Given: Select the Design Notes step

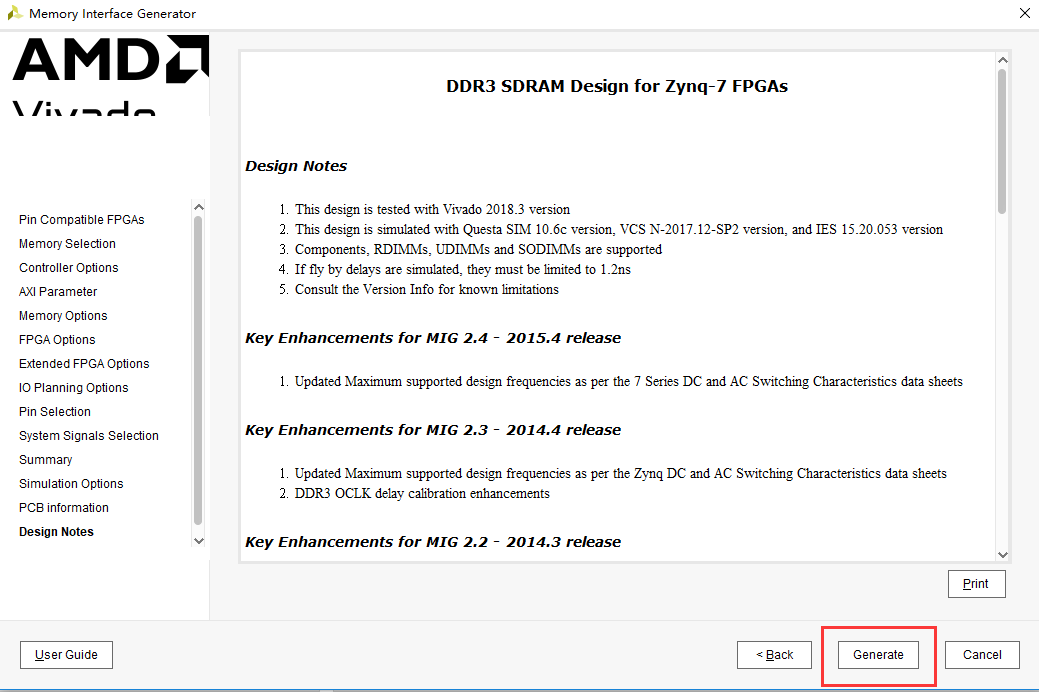Looking at the screenshot, I should click(x=56, y=532).
